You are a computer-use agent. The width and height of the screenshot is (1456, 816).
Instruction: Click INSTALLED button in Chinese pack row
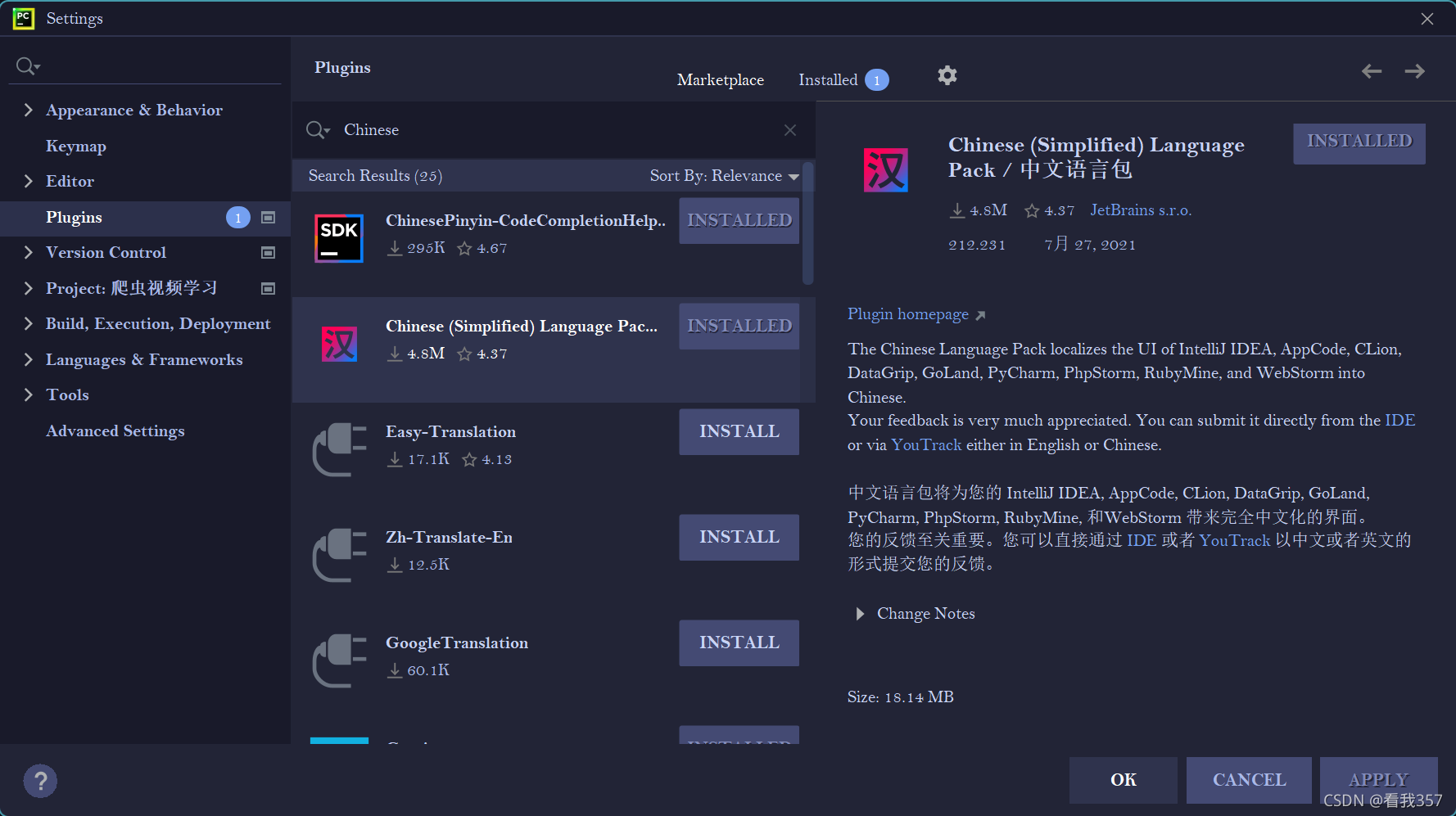(739, 326)
